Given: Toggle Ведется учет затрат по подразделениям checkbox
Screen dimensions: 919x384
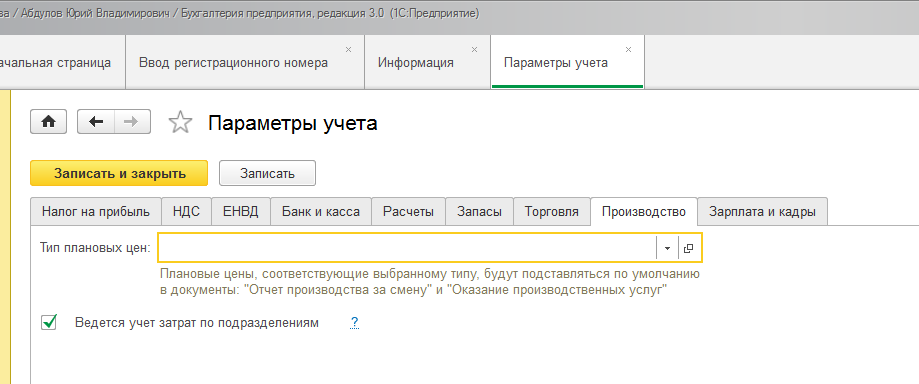Looking at the screenshot, I should point(49,322).
